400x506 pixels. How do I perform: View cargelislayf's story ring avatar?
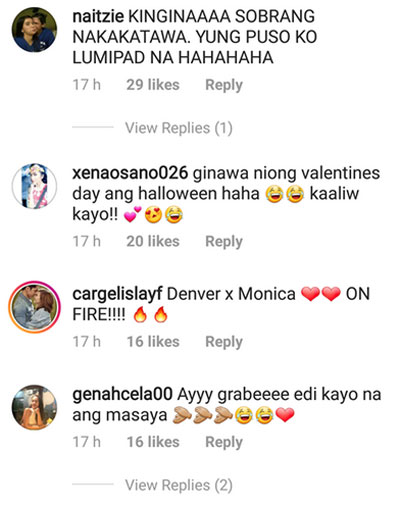[34, 307]
